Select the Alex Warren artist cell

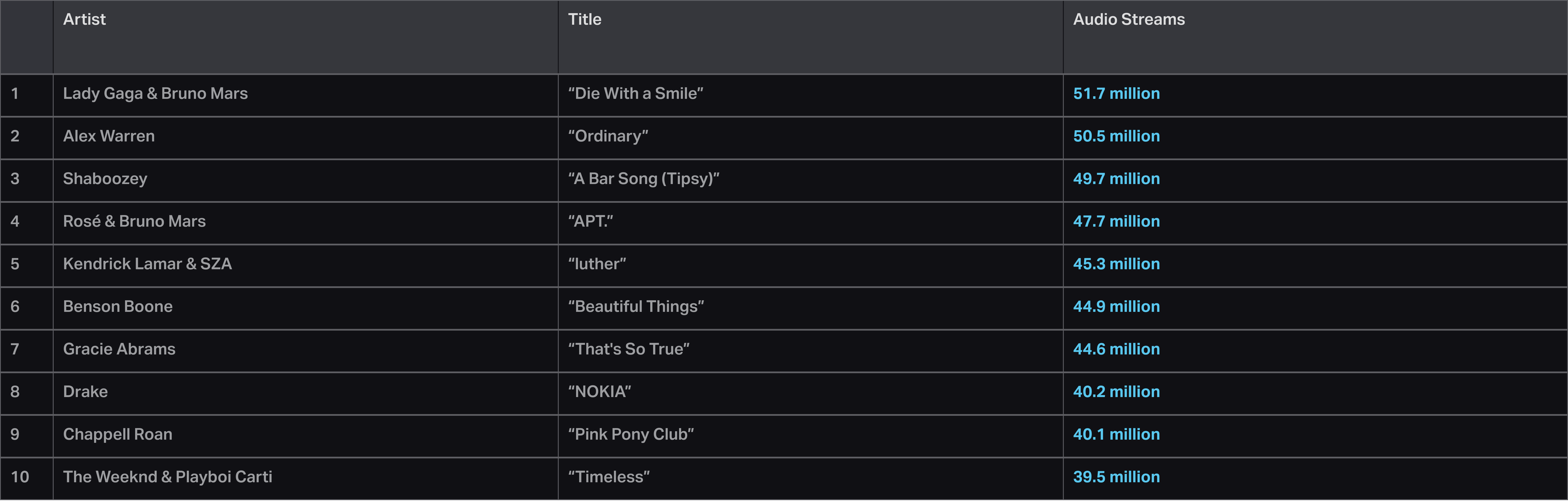click(x=109, y=137)
